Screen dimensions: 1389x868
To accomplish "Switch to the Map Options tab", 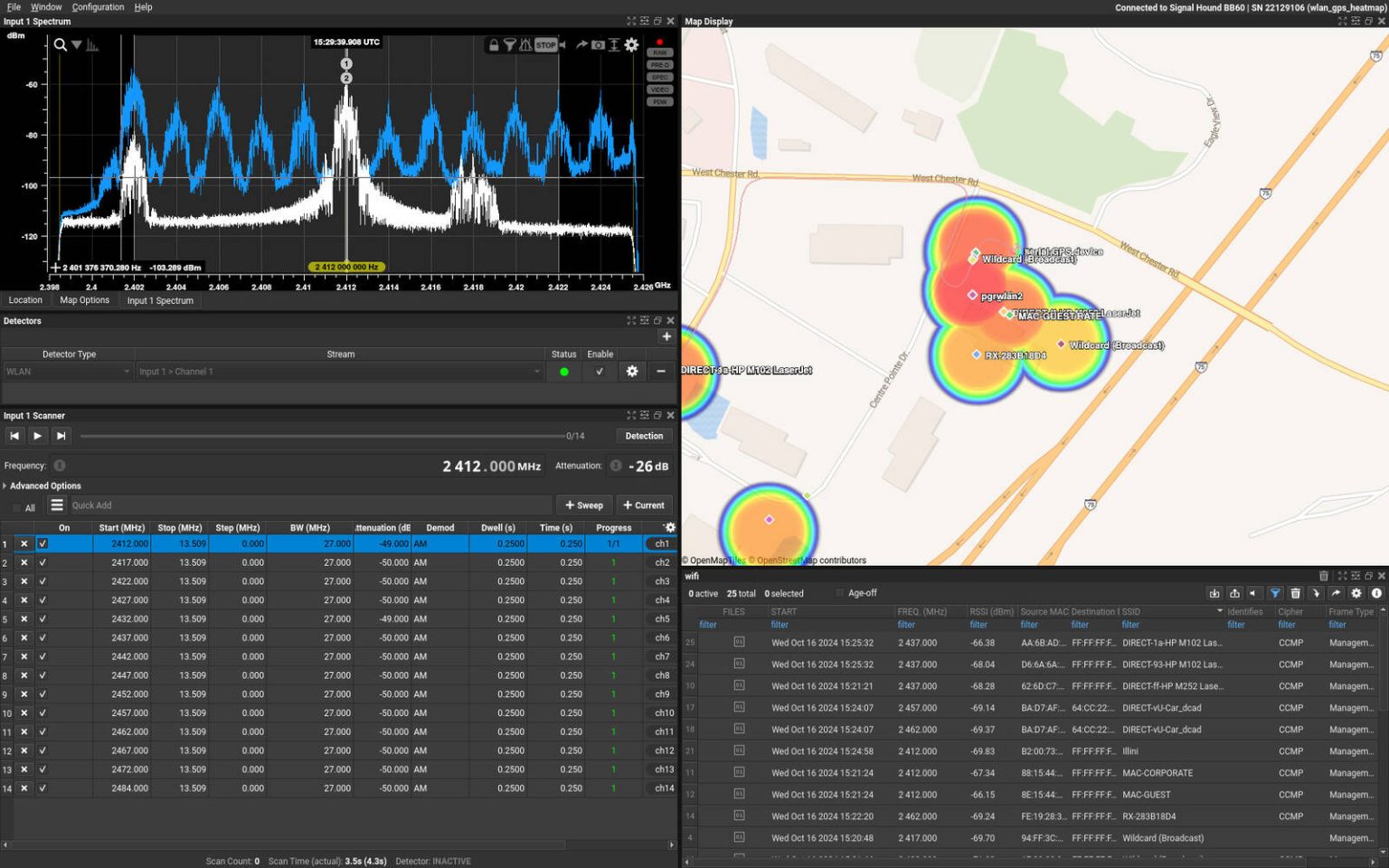I will tap(84, 300).
